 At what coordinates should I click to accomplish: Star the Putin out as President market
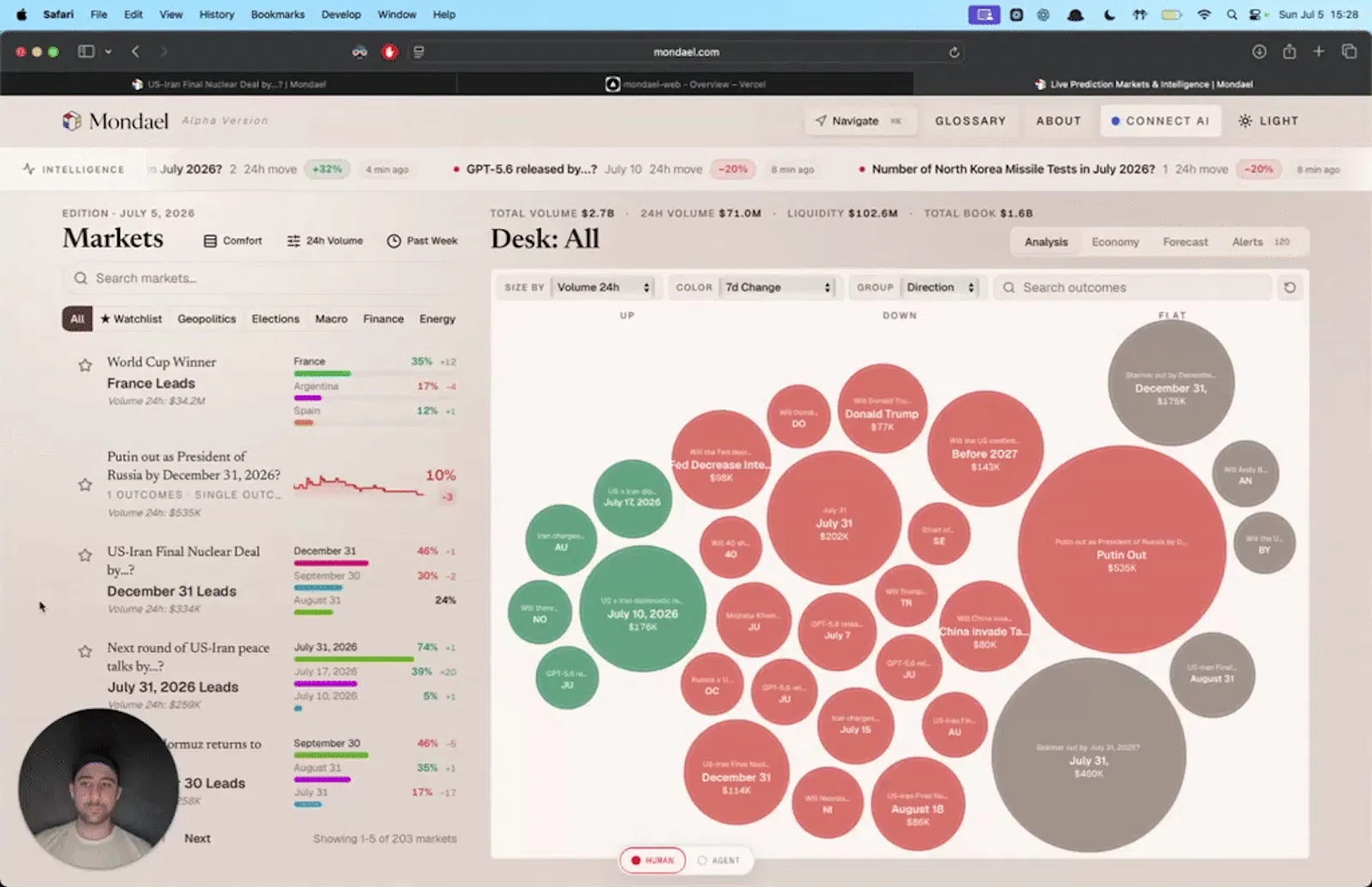click(x=85, y=485)
